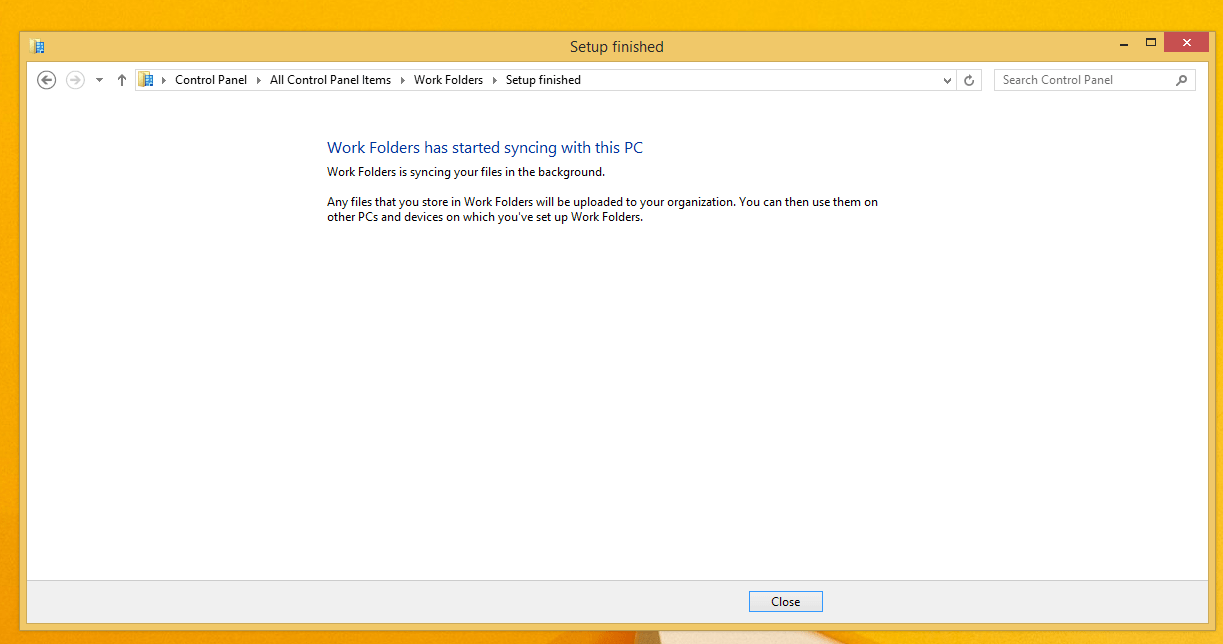This screenshot has height=644, width=1223.
Task: Expand the chevron after All Control Panel Items
Action: [x=403, y=80]
